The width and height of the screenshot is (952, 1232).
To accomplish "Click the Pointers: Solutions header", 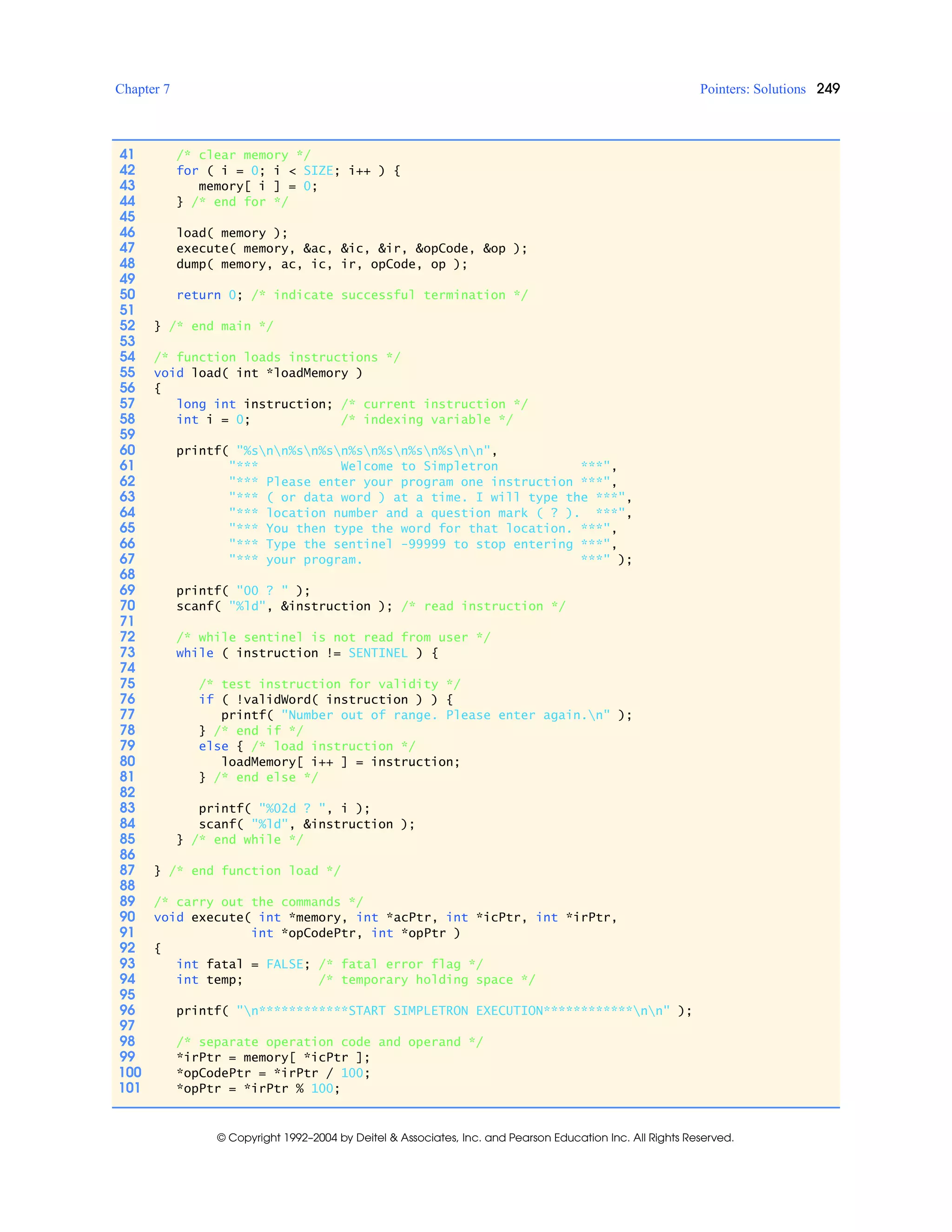I will point(753,89).
